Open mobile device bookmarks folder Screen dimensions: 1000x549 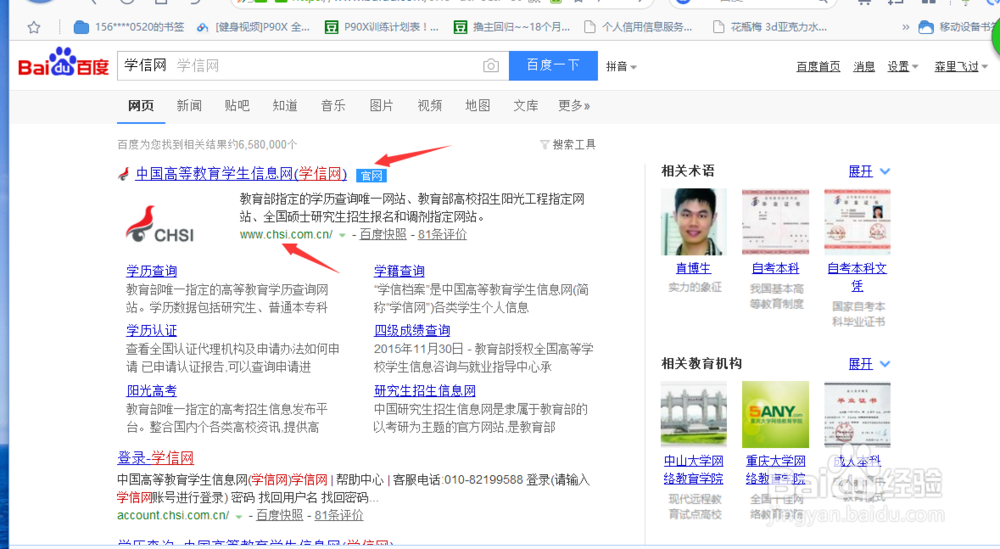[x=959, y=27]
